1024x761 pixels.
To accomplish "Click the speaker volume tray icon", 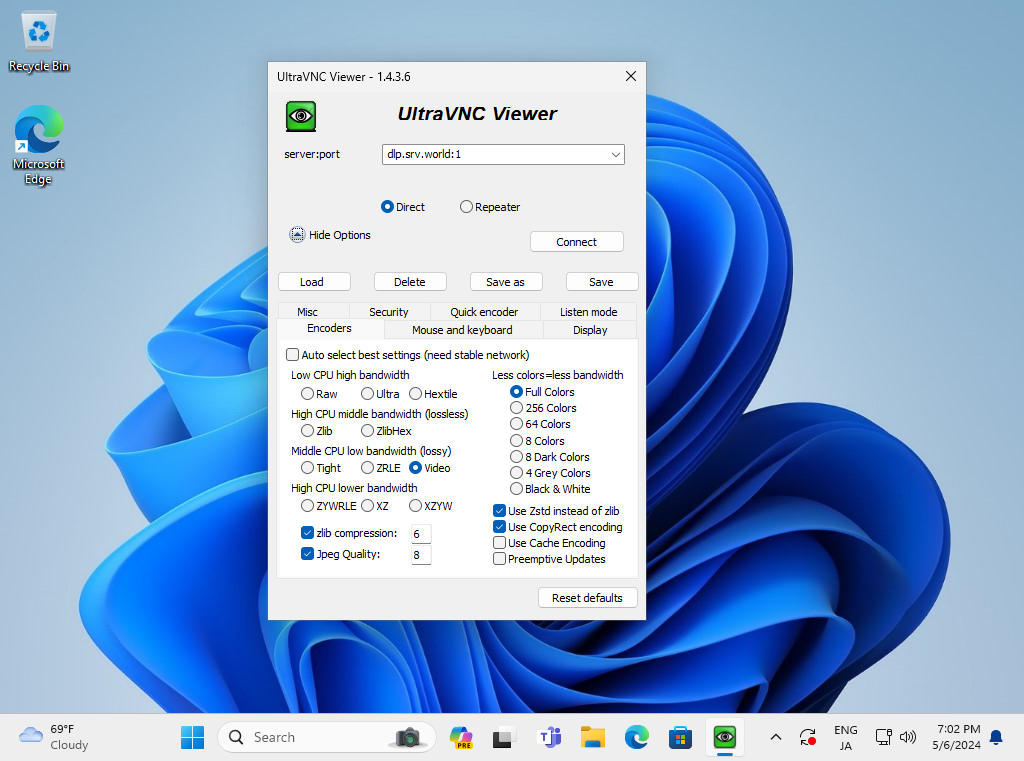I will pyautogui.click(x=907, y=737).
